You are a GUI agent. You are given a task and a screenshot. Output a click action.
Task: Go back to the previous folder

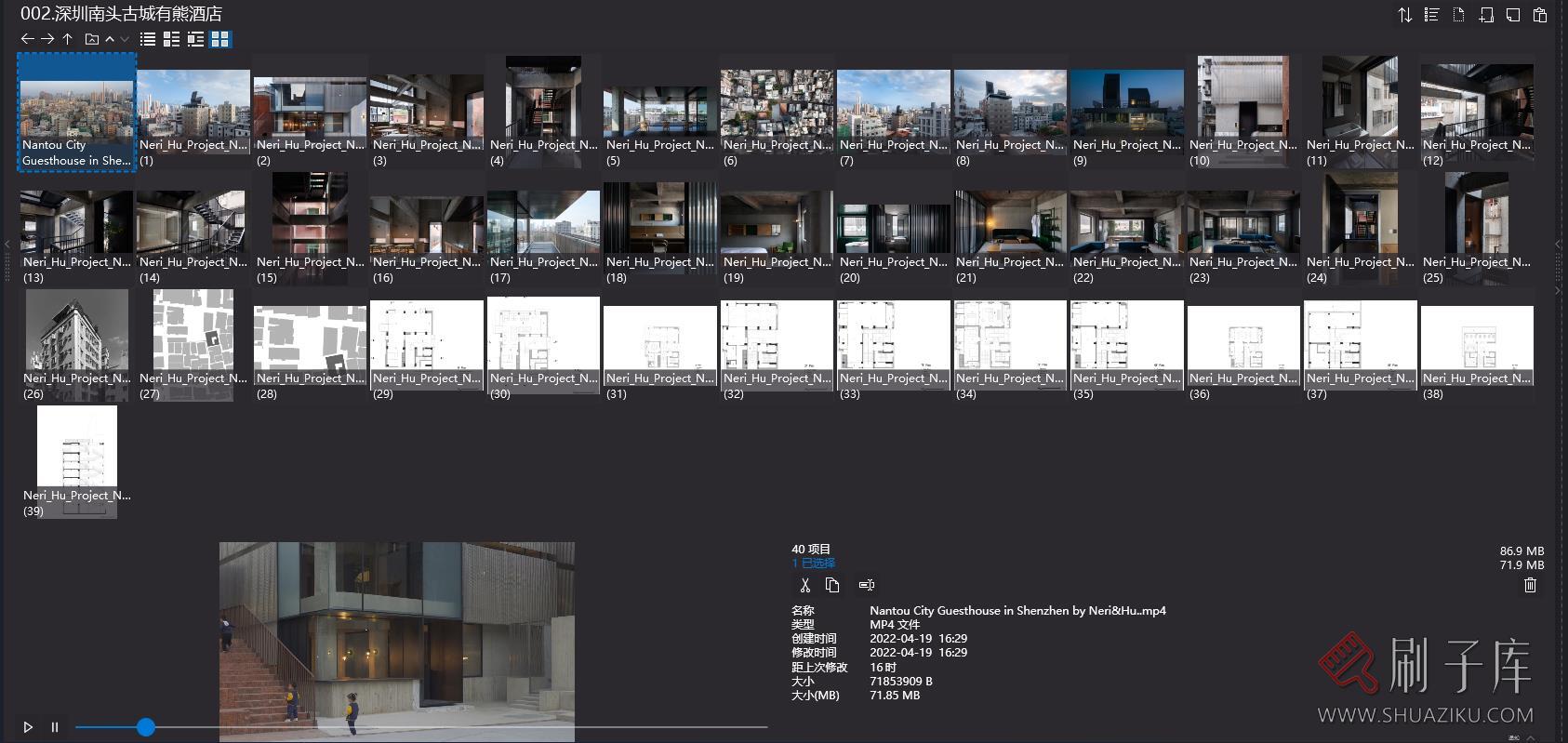click(27, 39)
